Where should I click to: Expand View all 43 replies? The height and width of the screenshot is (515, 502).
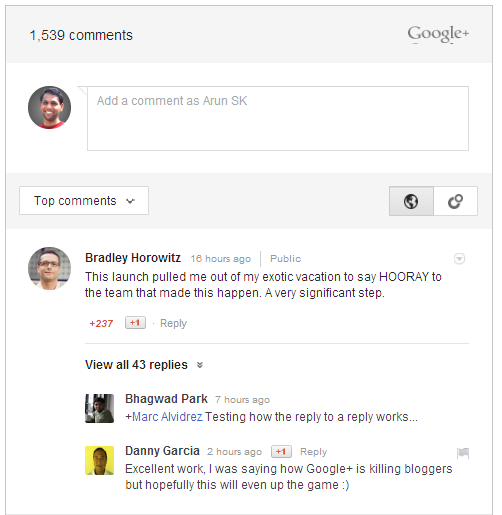pyautogui.click(x=144, y=365)
